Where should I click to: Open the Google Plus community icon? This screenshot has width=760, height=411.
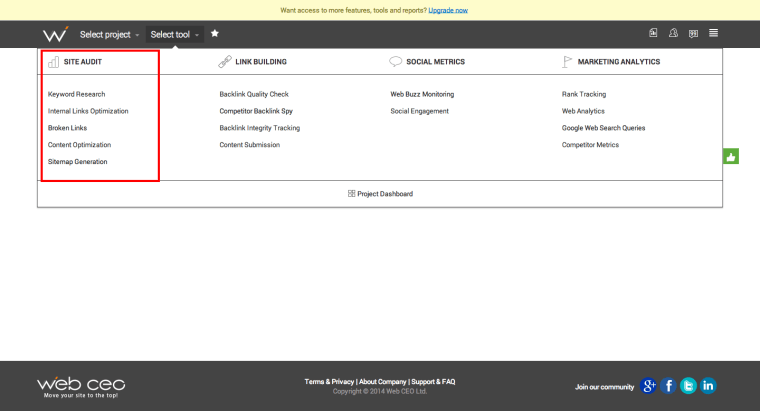tap(648, 386)
